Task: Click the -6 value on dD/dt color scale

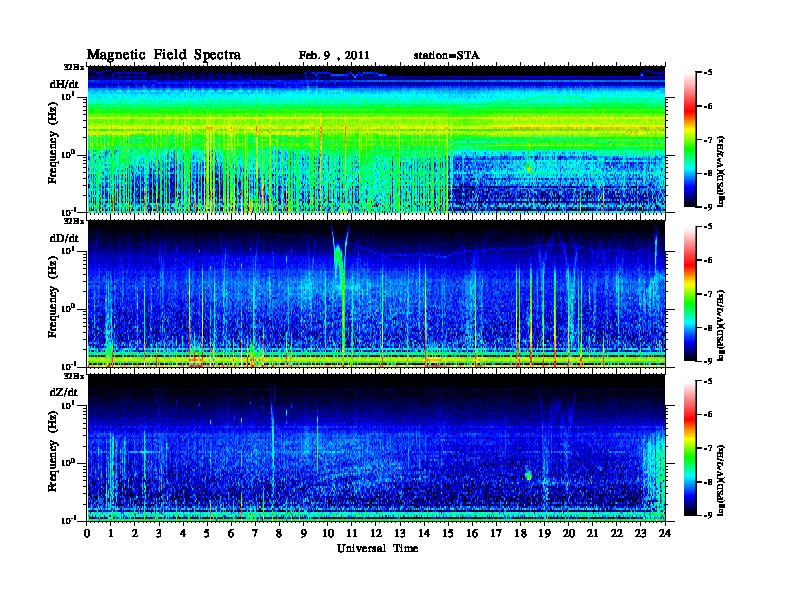Action: click(x=708, y=260)
